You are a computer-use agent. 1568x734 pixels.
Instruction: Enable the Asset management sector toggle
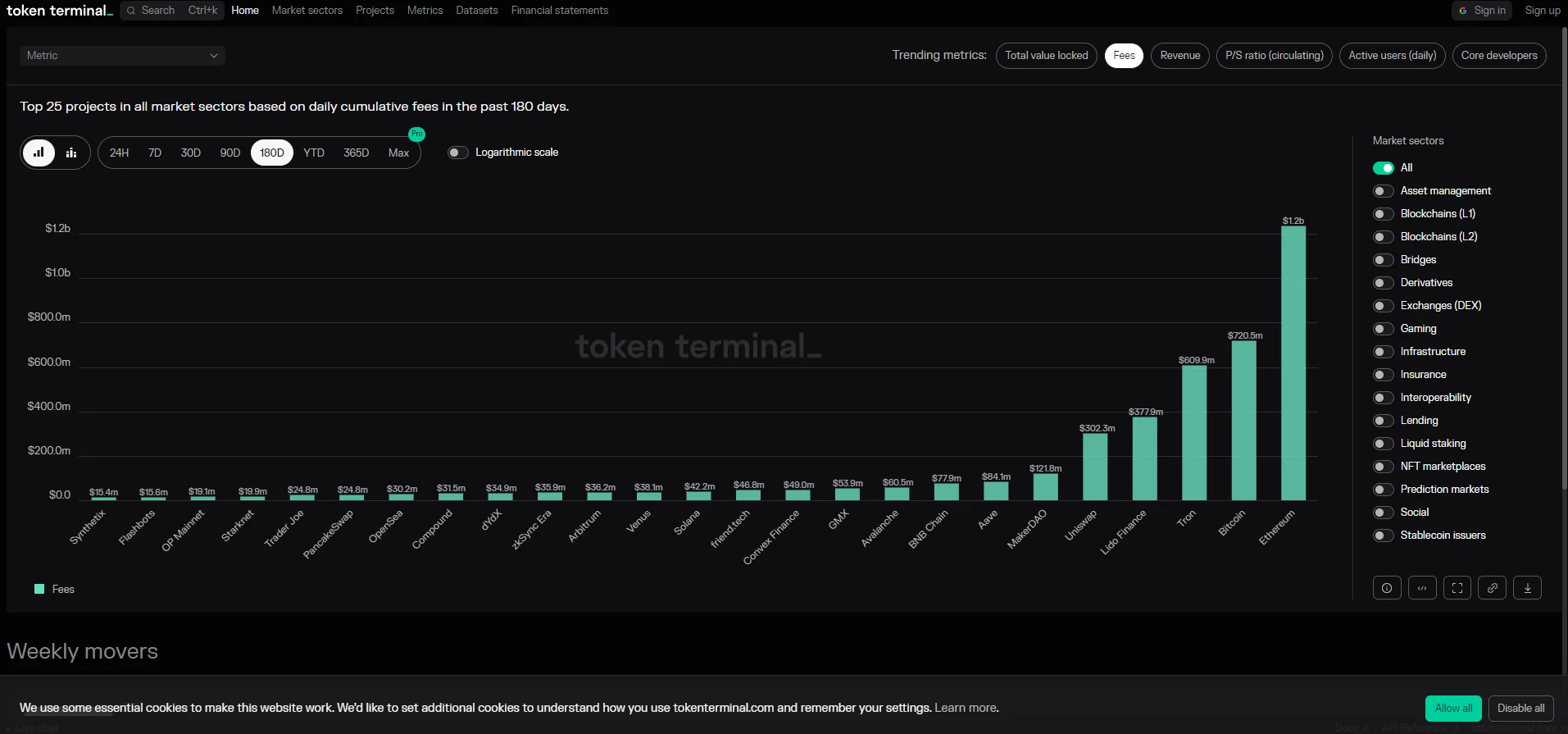pos(1384,191)
